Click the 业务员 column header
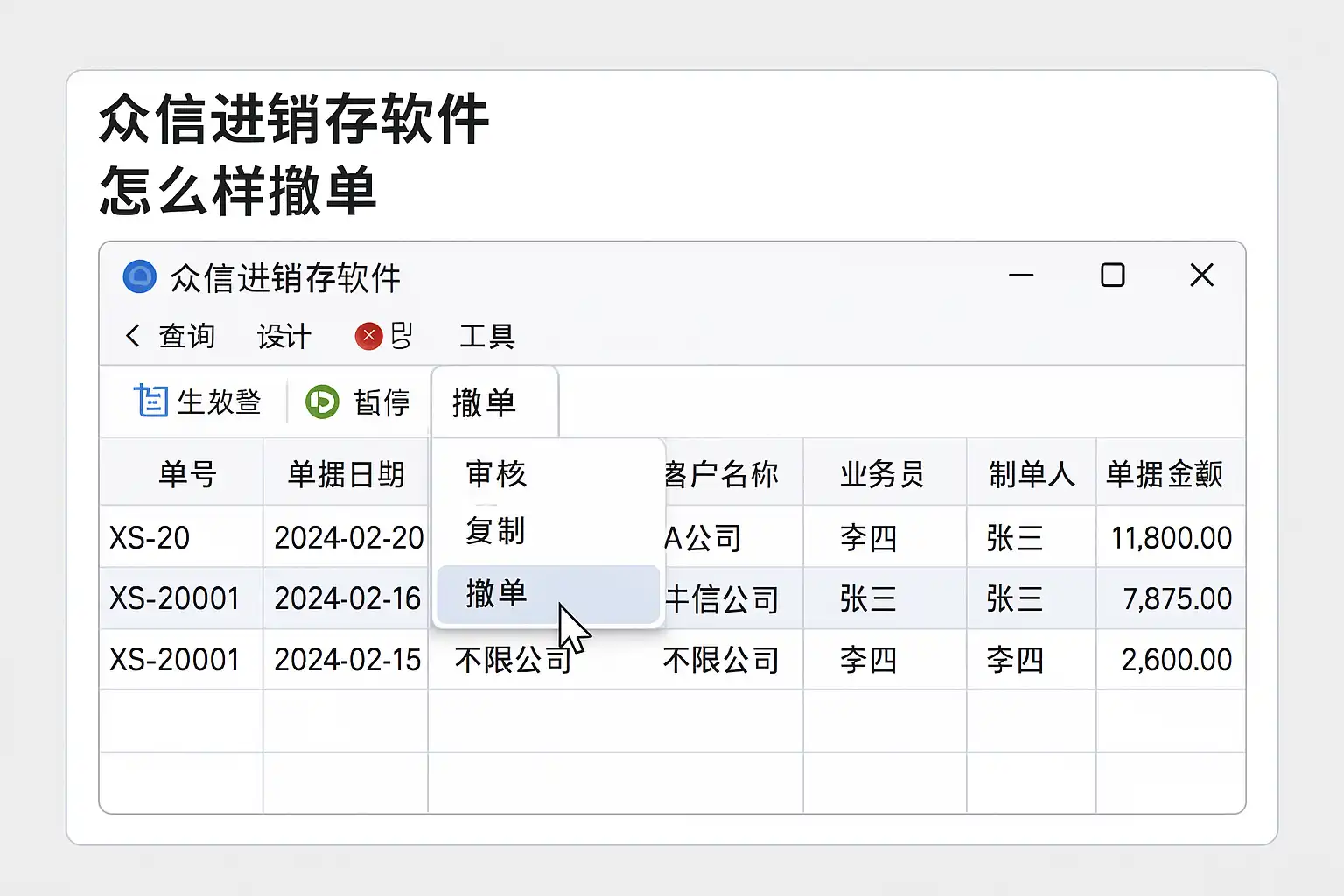1344x896 pixels. (882, 474)
